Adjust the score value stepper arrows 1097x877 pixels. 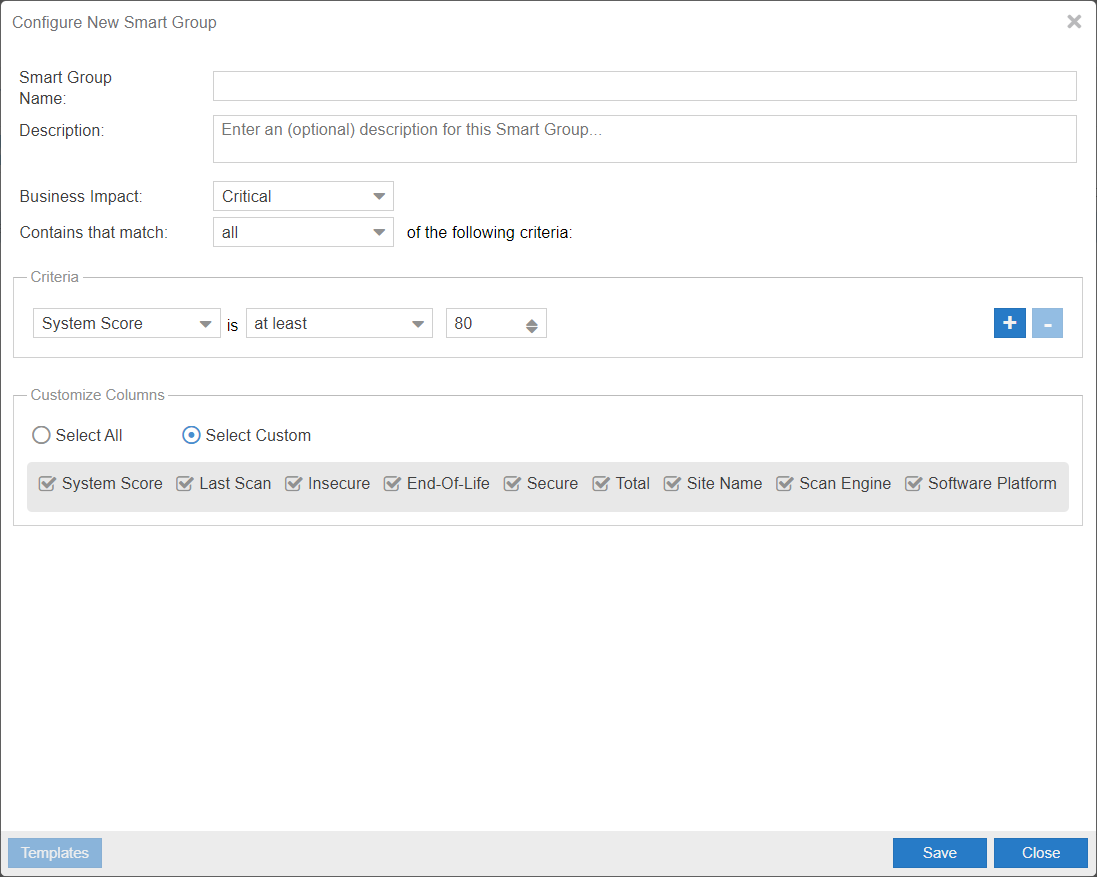pyautogui.click(x=532, y=326)
